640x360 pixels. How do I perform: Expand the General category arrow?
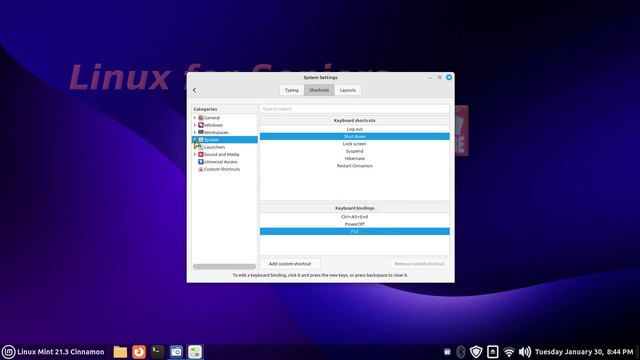195,118
